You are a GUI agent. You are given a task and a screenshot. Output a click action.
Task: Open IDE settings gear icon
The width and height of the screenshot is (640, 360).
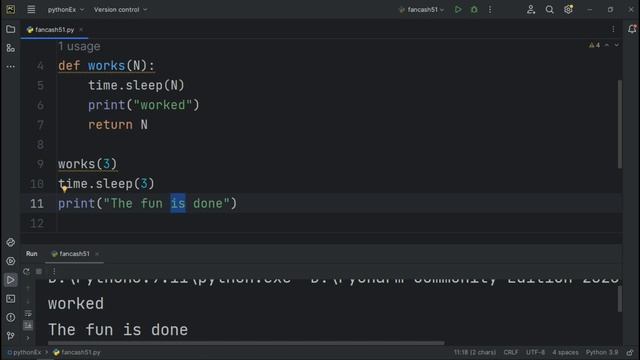(568, 9)
